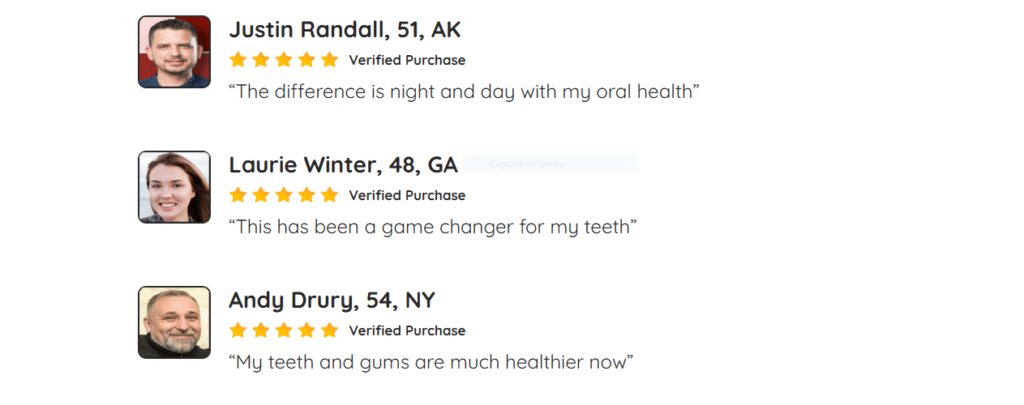The image size is (1024, 405).
Task: Click the game changer review quote
Action: tap(433, 227)
